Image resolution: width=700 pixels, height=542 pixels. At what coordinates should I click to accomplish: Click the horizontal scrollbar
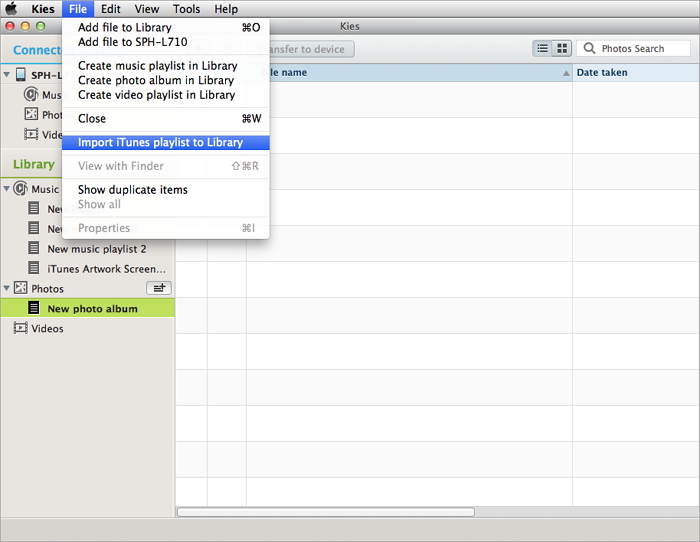325,512
